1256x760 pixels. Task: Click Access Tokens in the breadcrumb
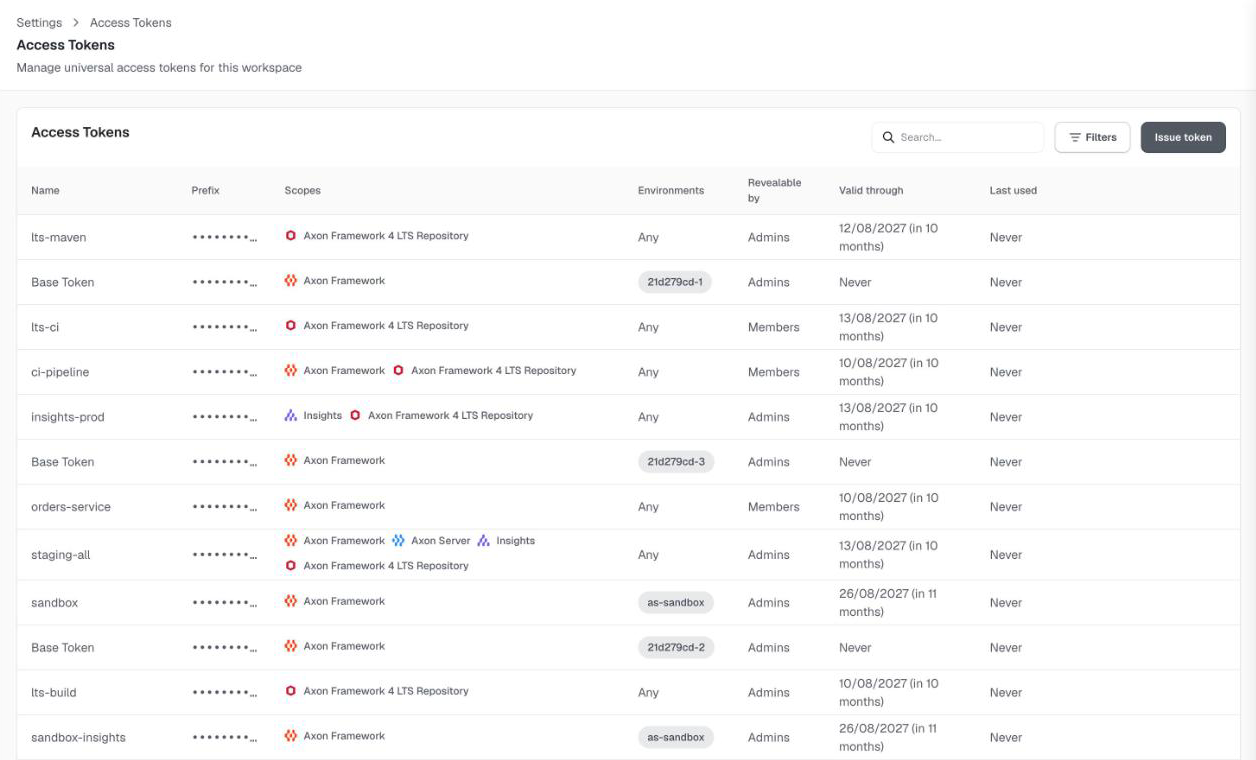pyautogui.click(x=130, y=23)
